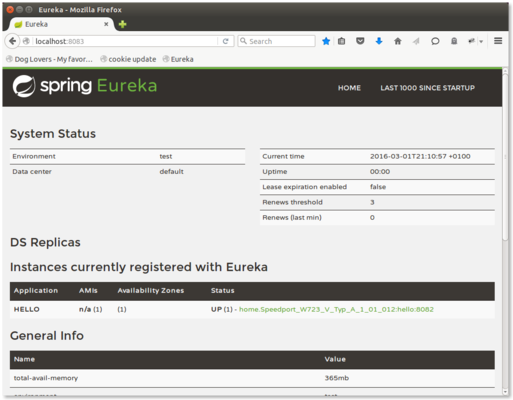Open the Eureka bookmark in bookmarks toolbar

(x=178, y=59)
